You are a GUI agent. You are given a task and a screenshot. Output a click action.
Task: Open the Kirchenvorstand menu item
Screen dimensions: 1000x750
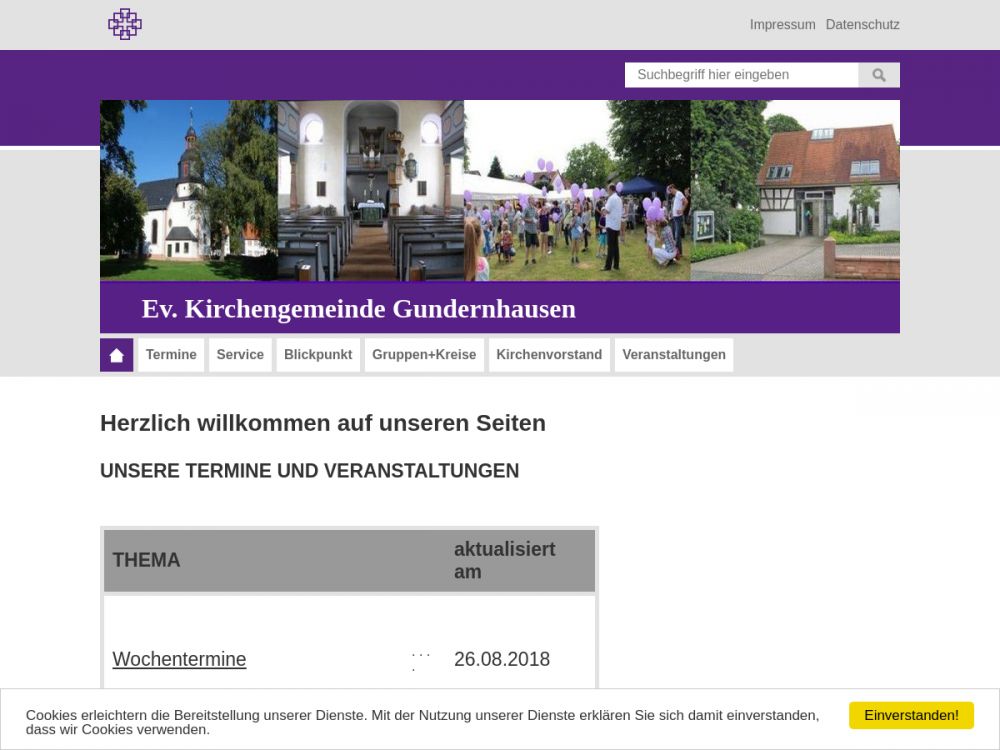click(549, 355)
